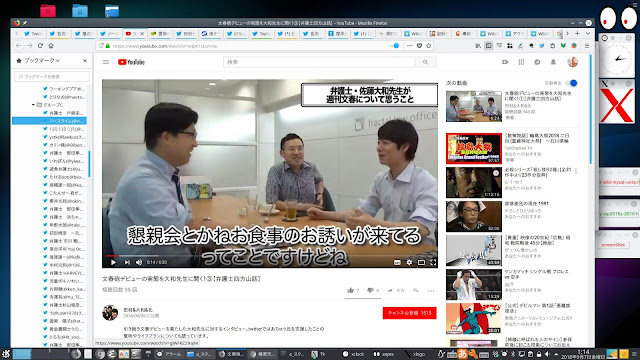The width and height of the screenshot is (640, 360).
Task: Collapse the bookmarks folder tree node
Action: point(33,105)
